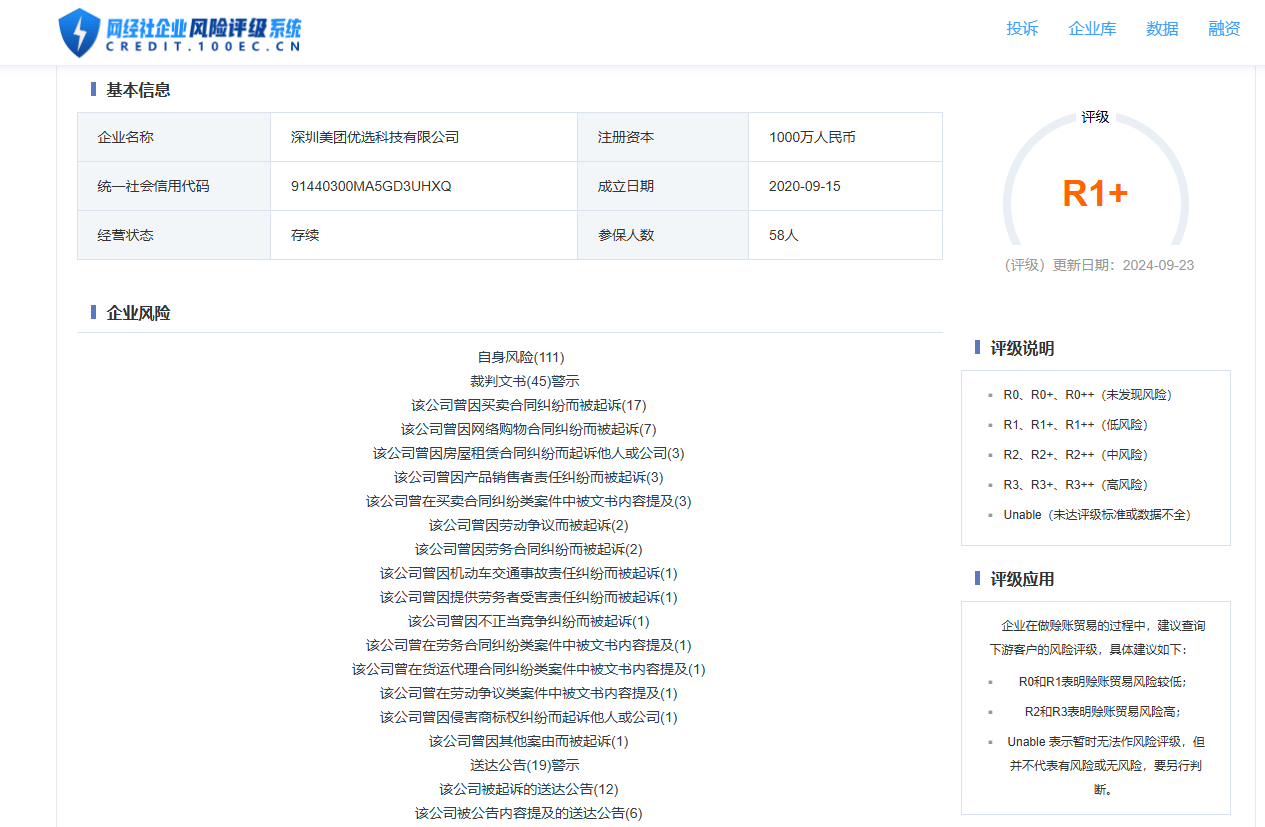Open 买卖合同纠纷而被起诉(17) entry

[529, 405]
